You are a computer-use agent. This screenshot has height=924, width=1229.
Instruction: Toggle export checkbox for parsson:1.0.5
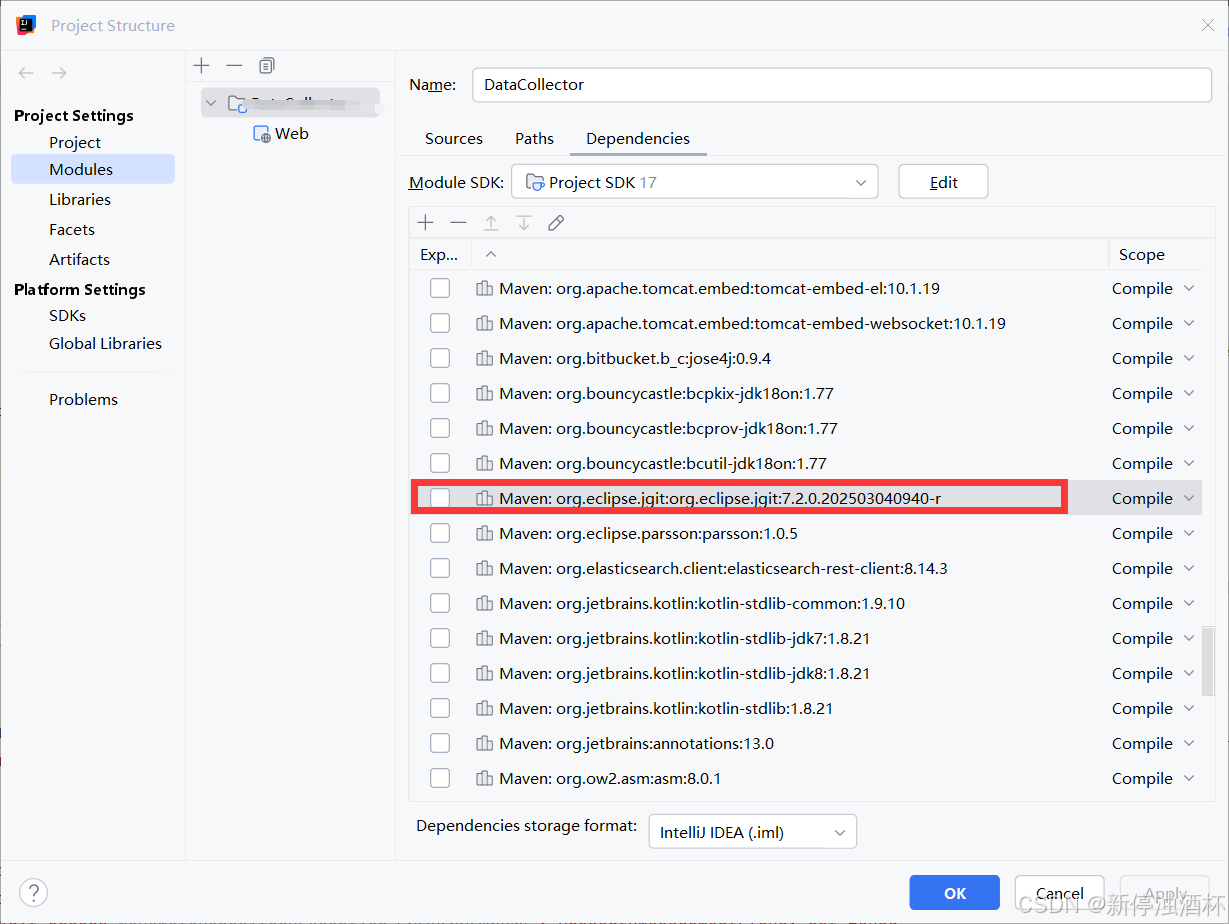440,533
